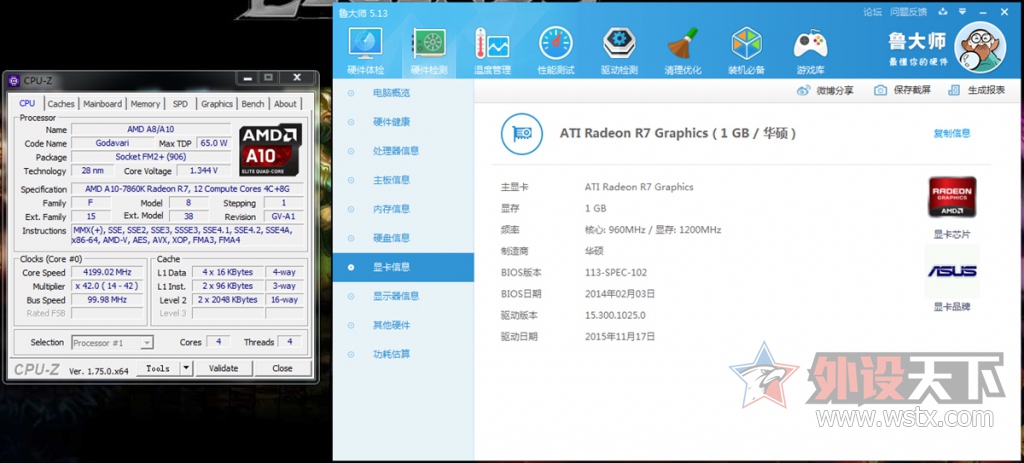Screen dimensions: 1024x463
Task: Switch to CPU-Z Caches tab
Action: (61, 104)
